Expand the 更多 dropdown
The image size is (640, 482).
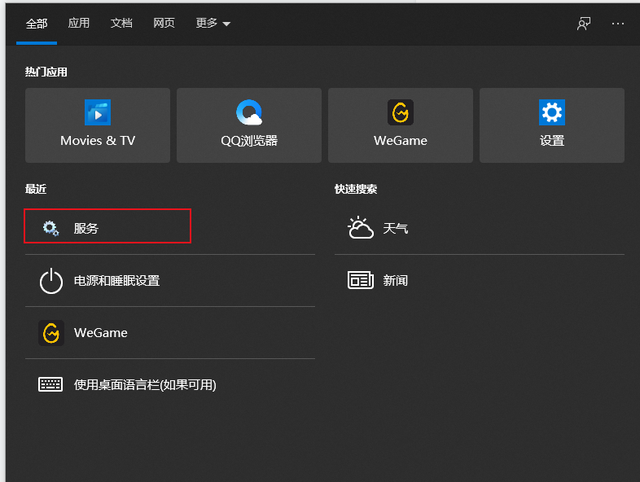213,23
